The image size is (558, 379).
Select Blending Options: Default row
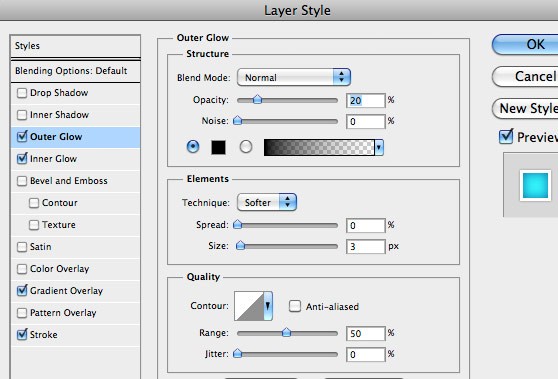coord(75,71)
